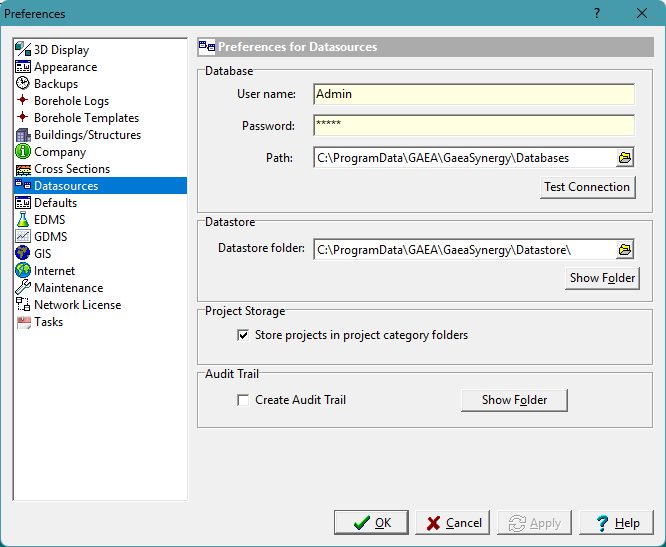Viewport: 666px width, 547px height.
Task: Select Cross Sections in the category list
Action: (x=72, y=169)
